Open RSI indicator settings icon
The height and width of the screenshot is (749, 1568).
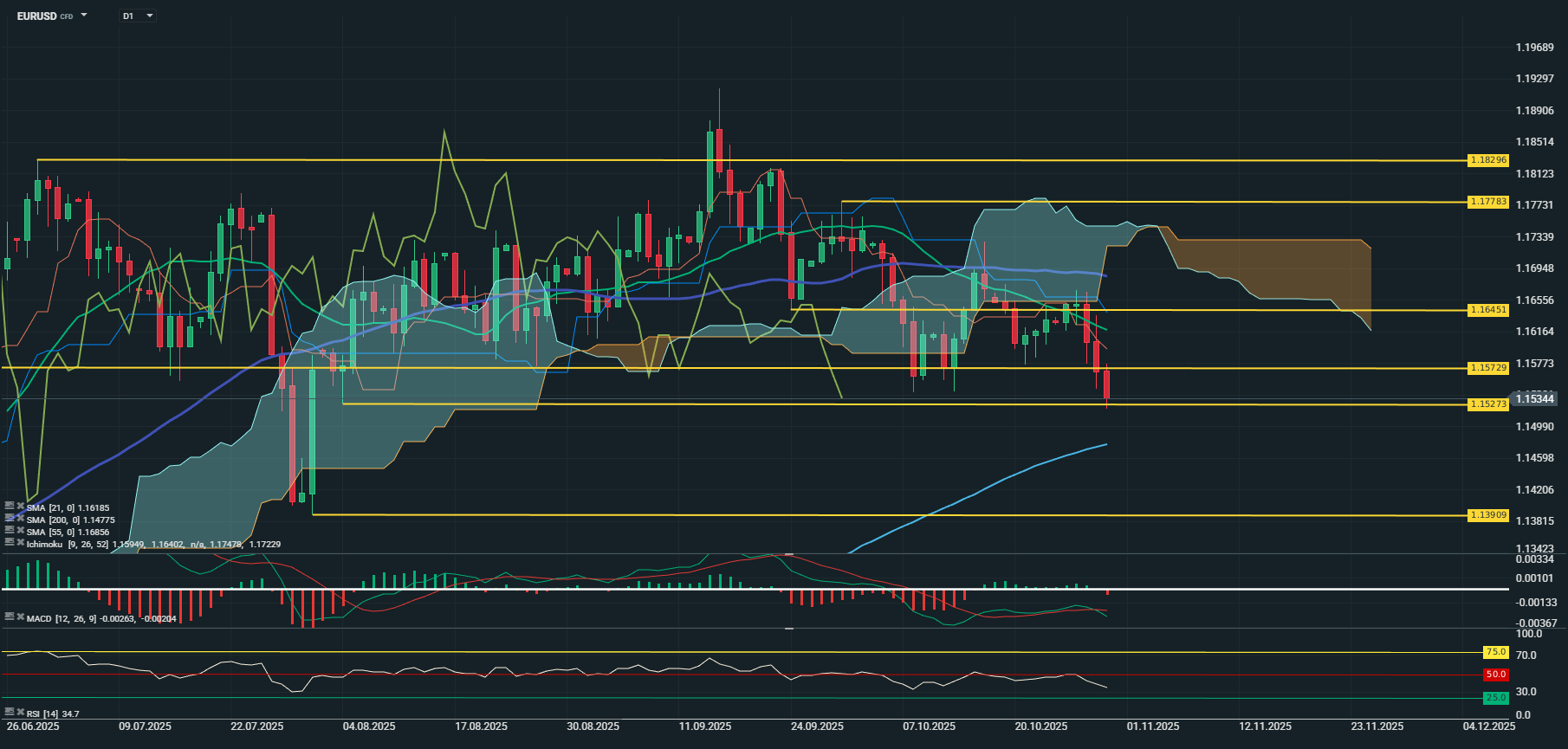(10, 712)
